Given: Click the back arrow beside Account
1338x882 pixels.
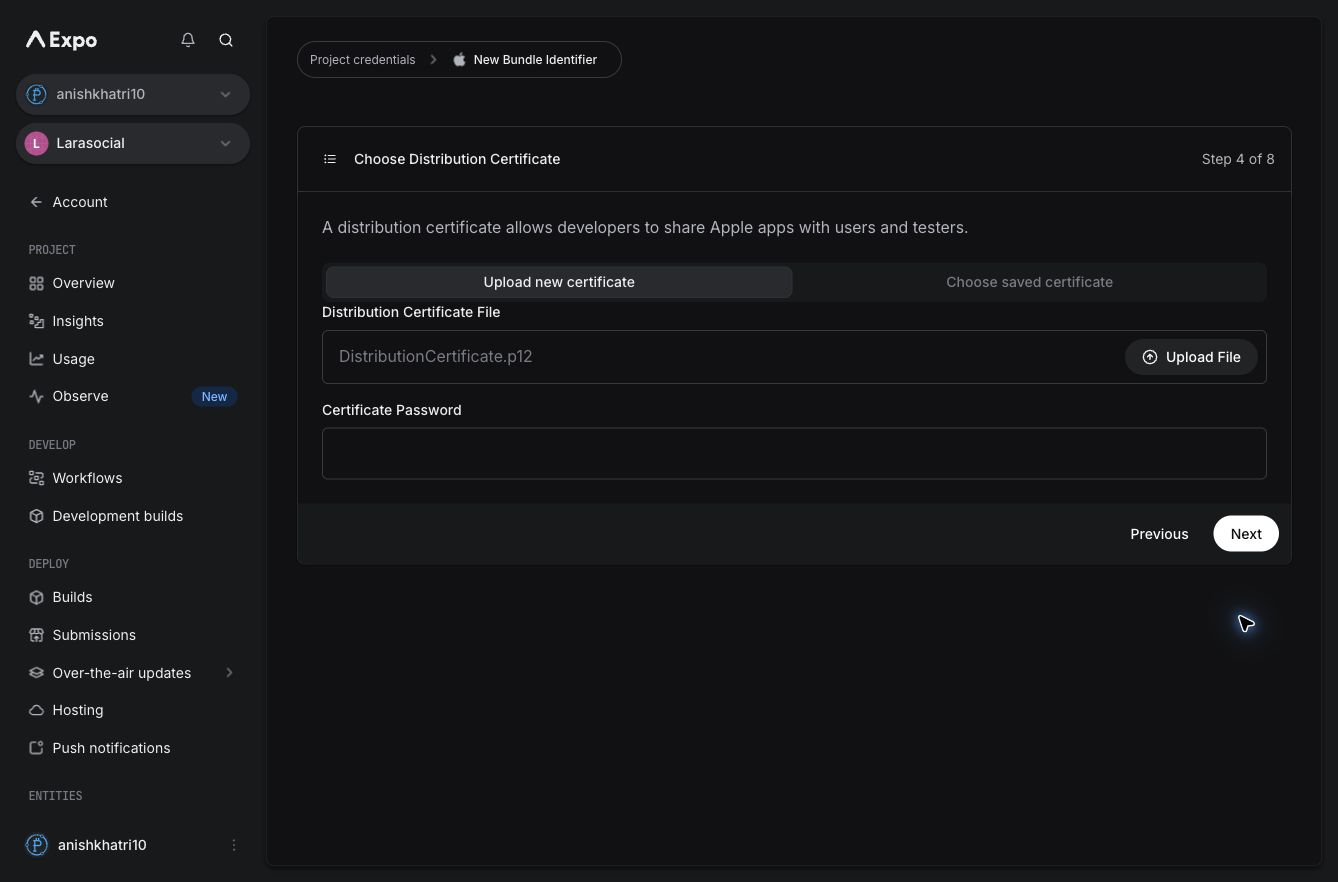Looking at the screenshot, I should click(36, 202).
